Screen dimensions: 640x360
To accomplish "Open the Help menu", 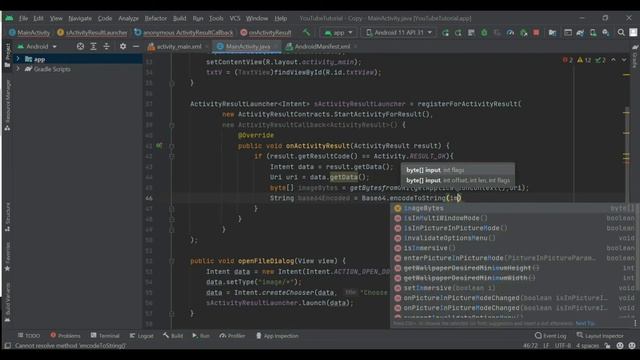I will pos(281,18).
